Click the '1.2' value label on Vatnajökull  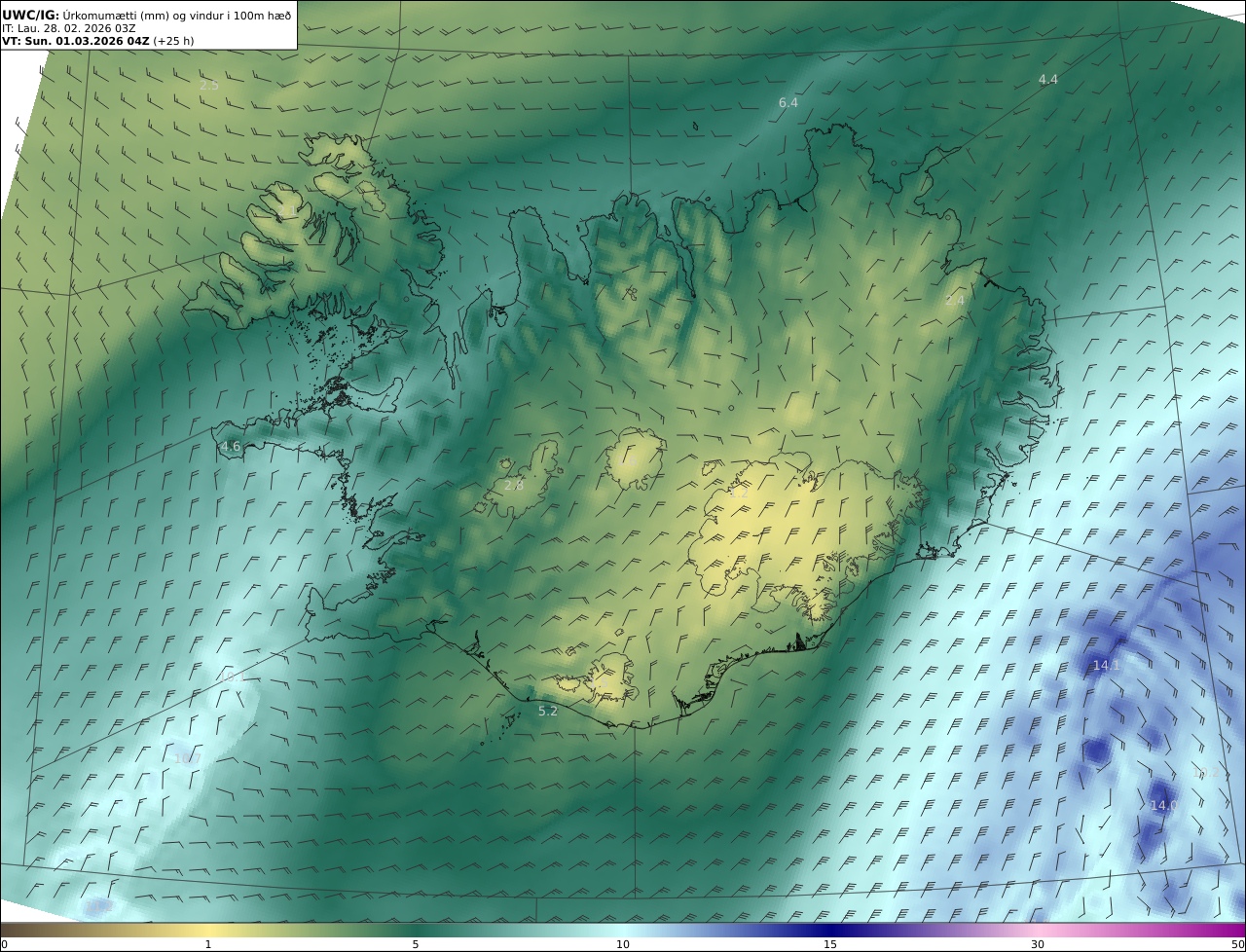[739, 493]
